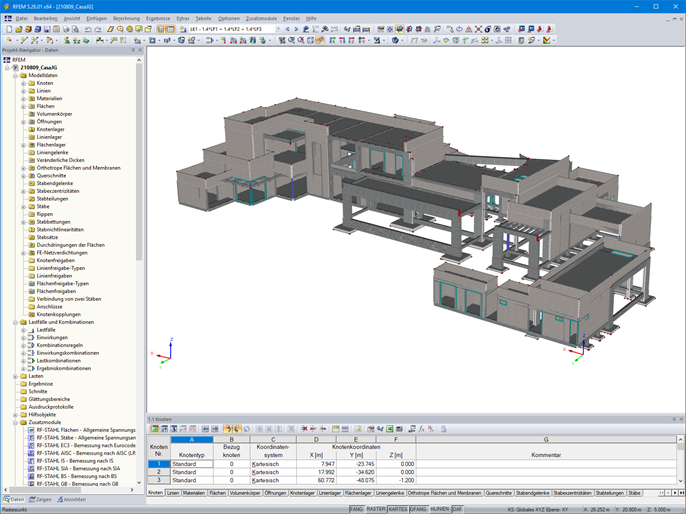
Task: Click the lock icon in table toolbar
Action: (x=444, y=429)
